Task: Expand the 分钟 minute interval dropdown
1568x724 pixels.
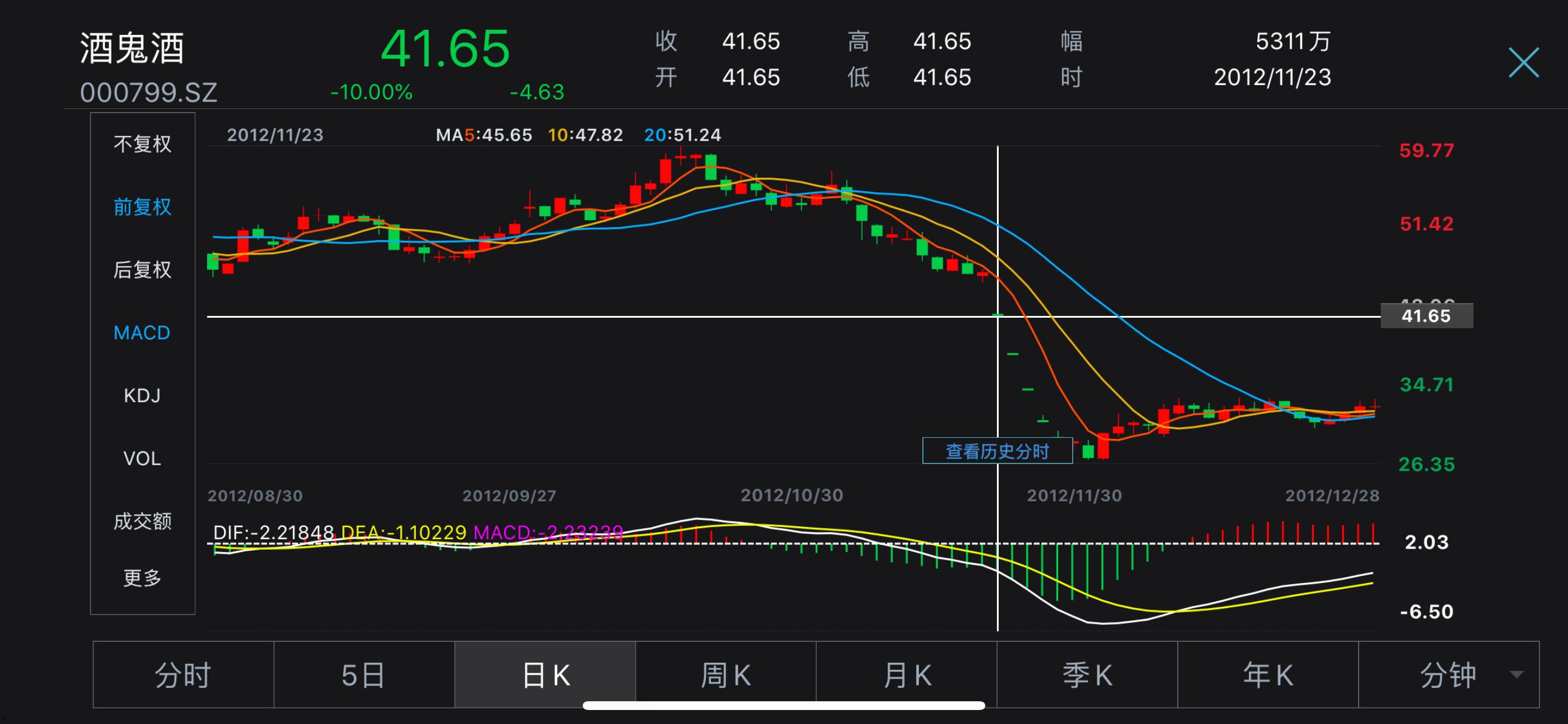Action: [x=1448, y=674]
